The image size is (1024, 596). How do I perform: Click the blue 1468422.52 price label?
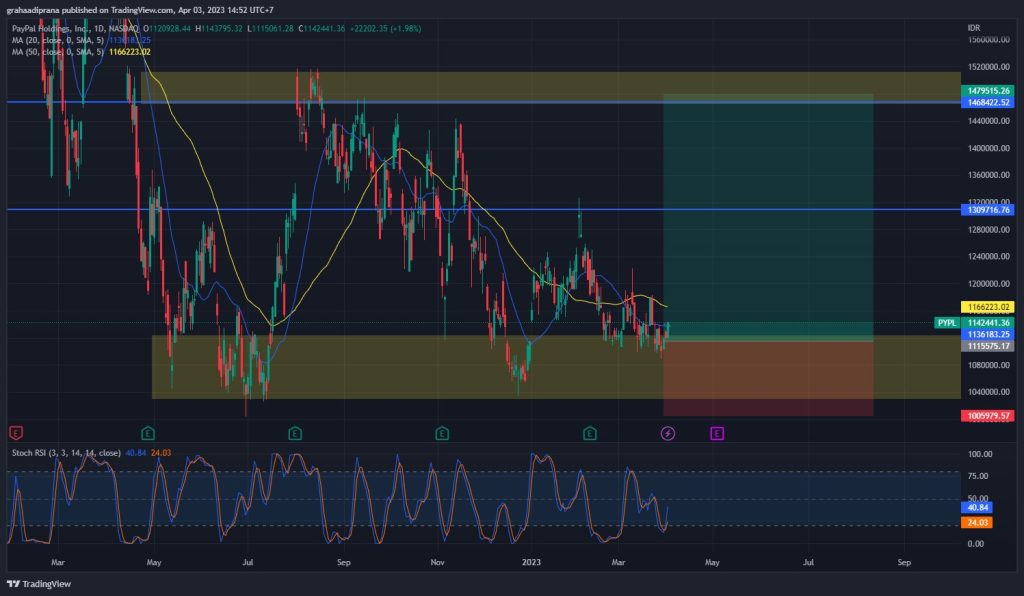point(987,102)
